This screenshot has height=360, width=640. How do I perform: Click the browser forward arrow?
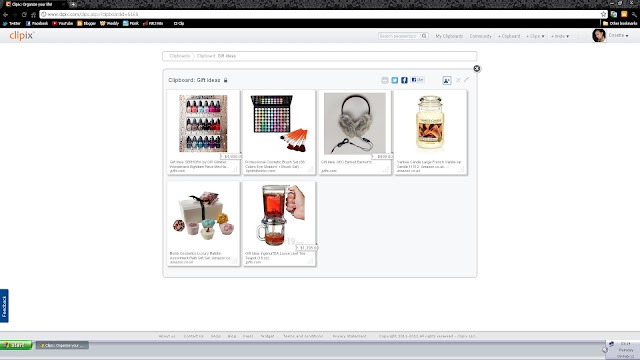15,14
